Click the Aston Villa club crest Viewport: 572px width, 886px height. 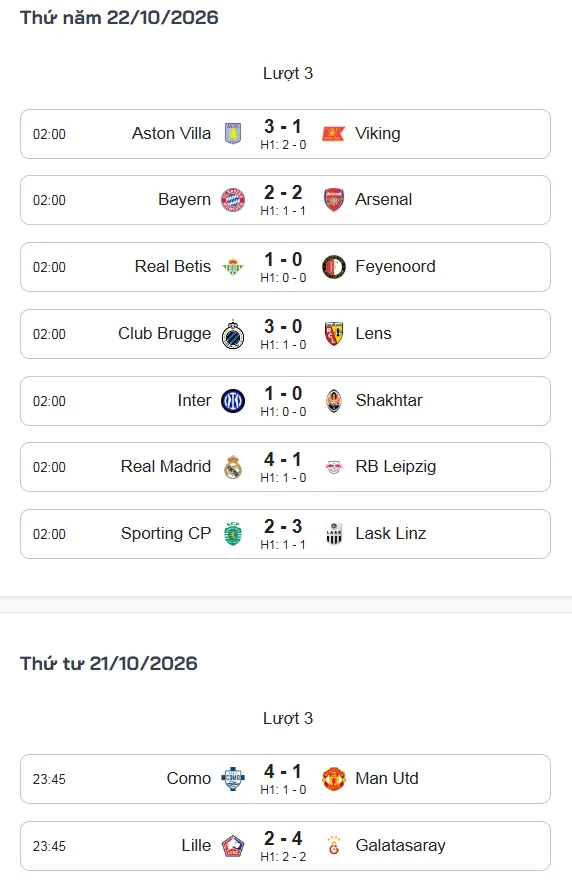tap(233, 133)
